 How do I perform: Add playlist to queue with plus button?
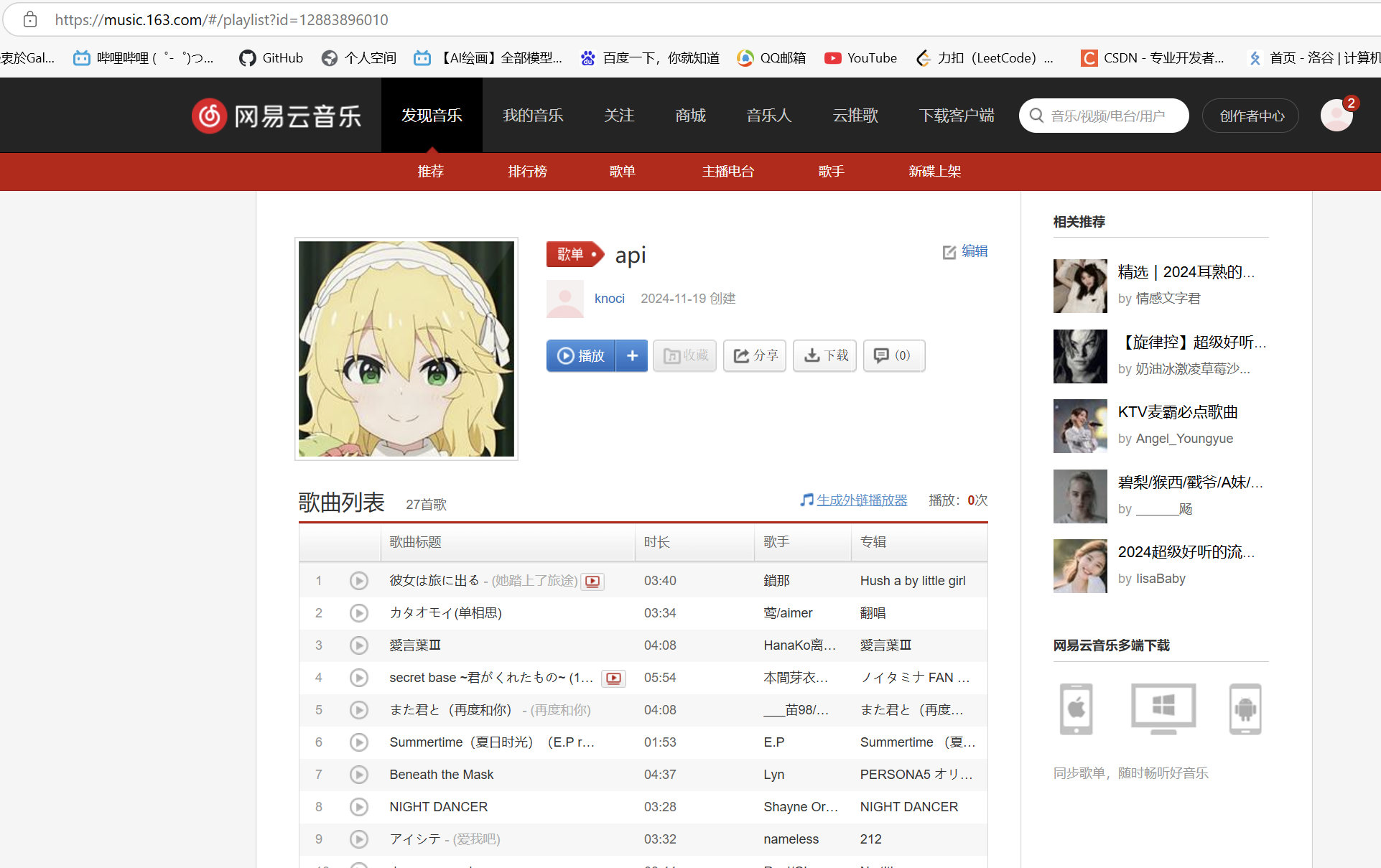tap(632, 355)
